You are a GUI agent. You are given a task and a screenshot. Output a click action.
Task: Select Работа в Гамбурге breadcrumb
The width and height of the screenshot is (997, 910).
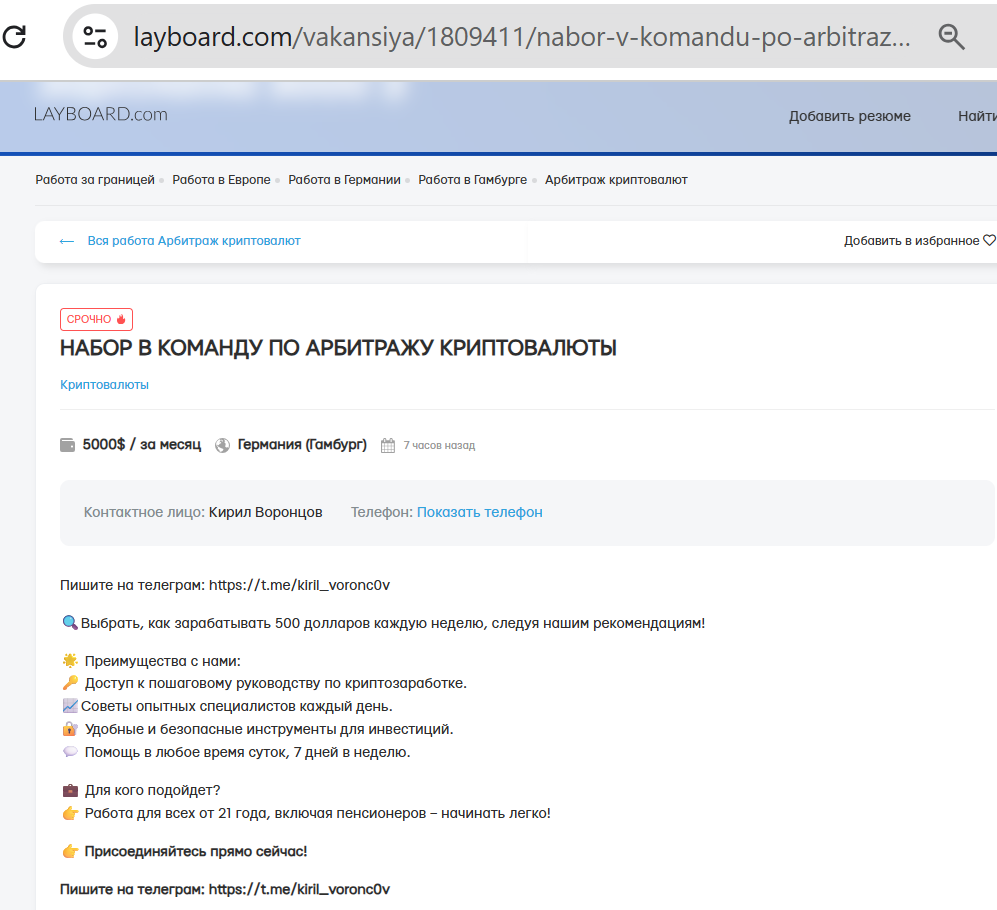pyautogui.click(x=472, y=180)
